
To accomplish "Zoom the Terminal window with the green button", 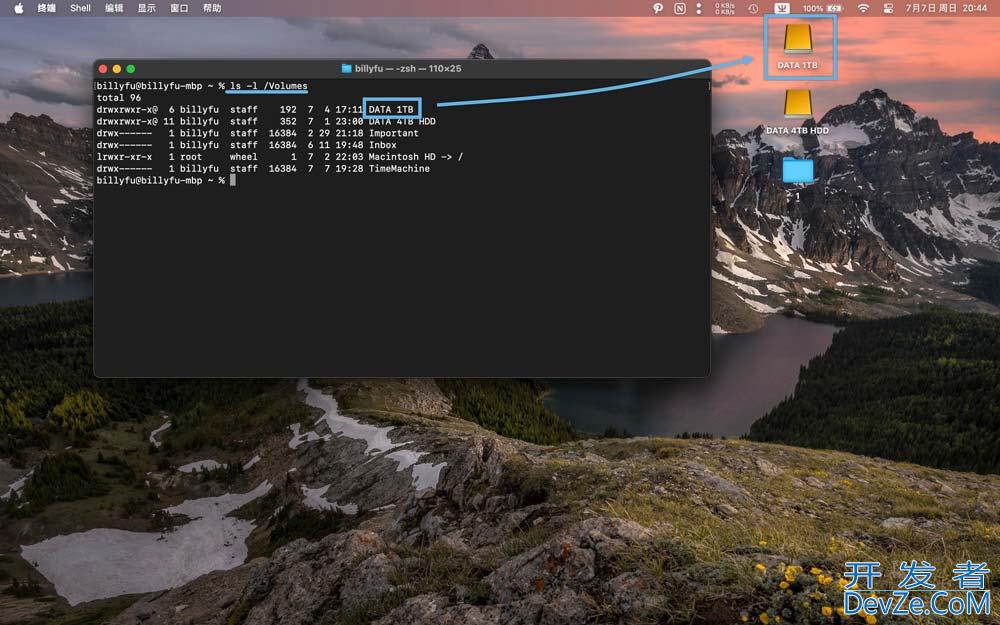I will [x=131, y=69].
